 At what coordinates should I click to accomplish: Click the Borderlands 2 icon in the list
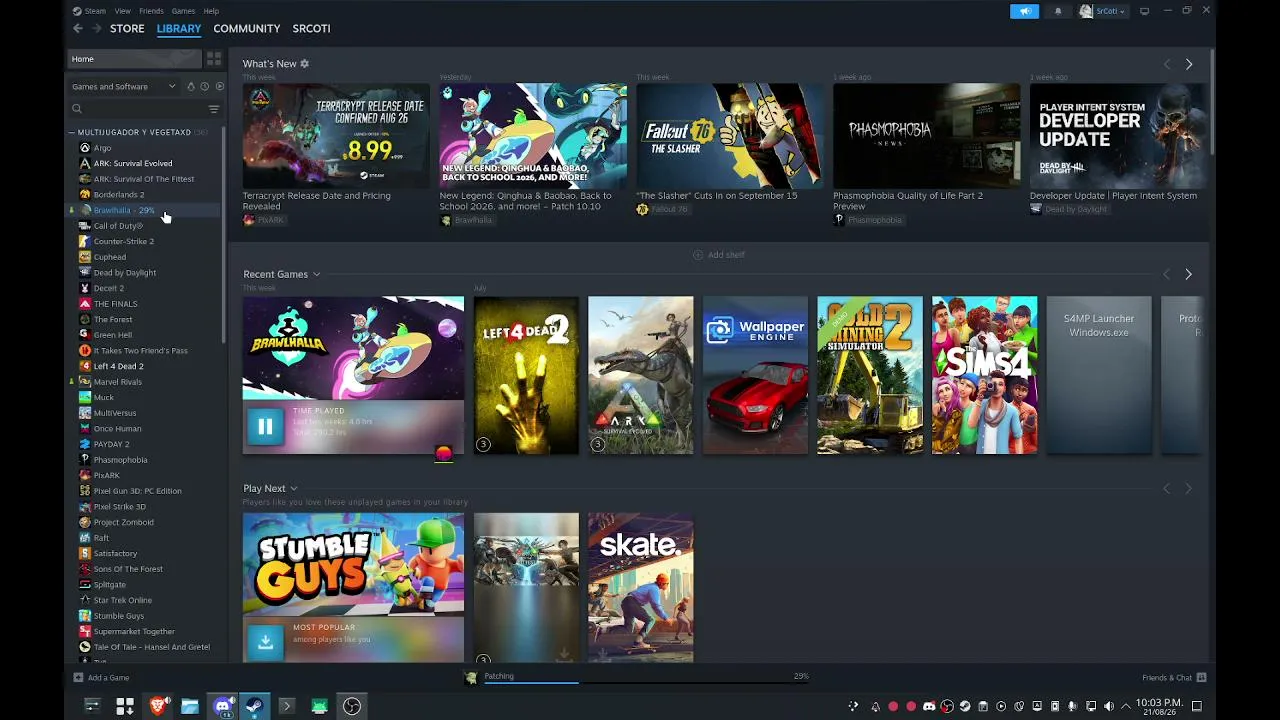pyautogui.click(x=85, y=194)
